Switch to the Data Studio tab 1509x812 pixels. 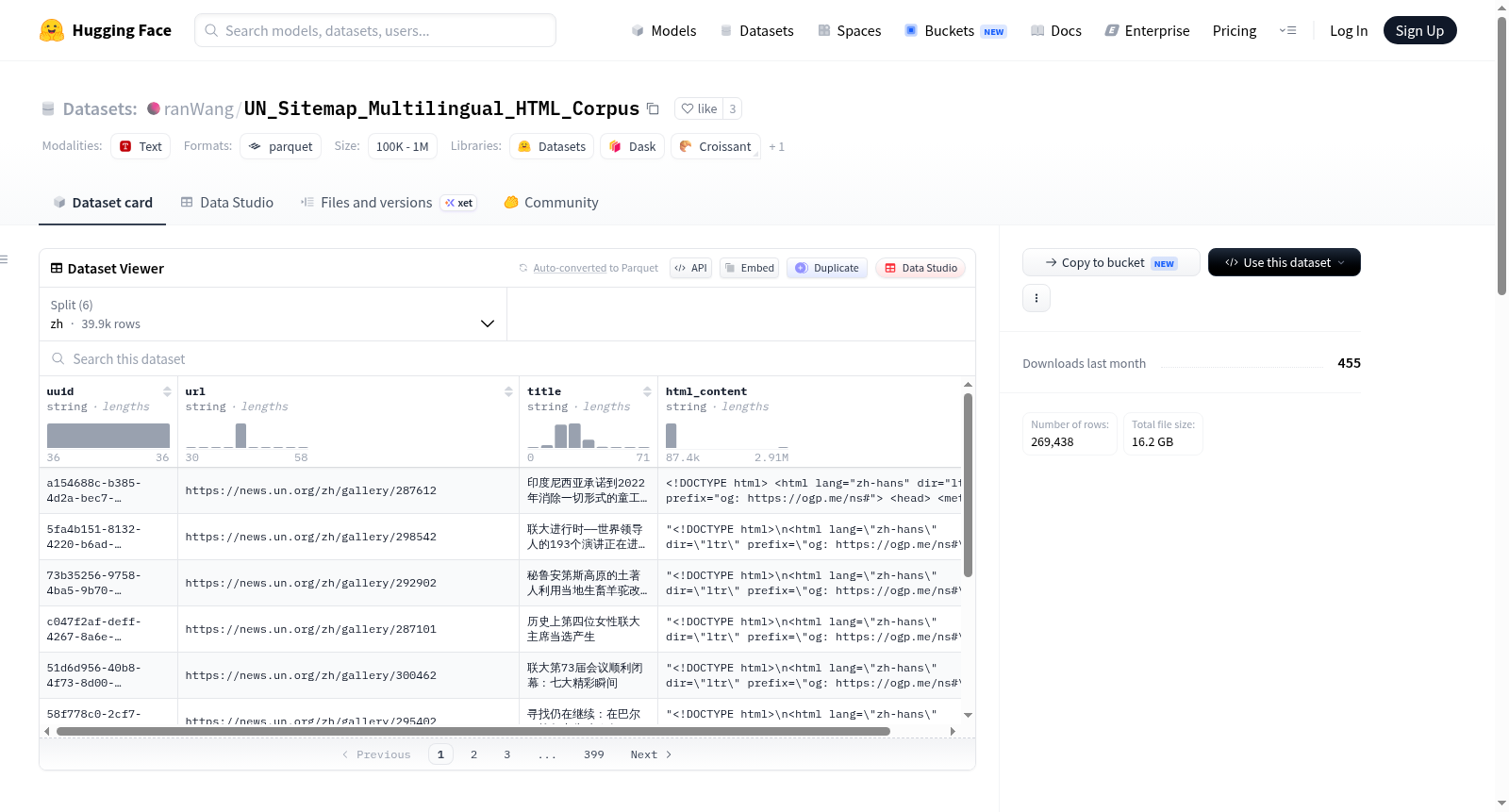(227, 203)
